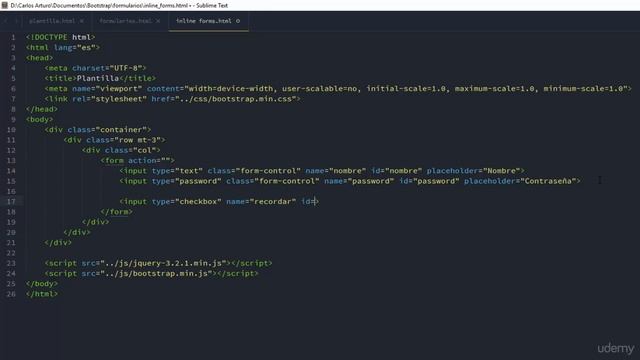This screenshot has width=640, height=360.
Task: Switch to the formularios.html tab
Action: pos(126,21)
